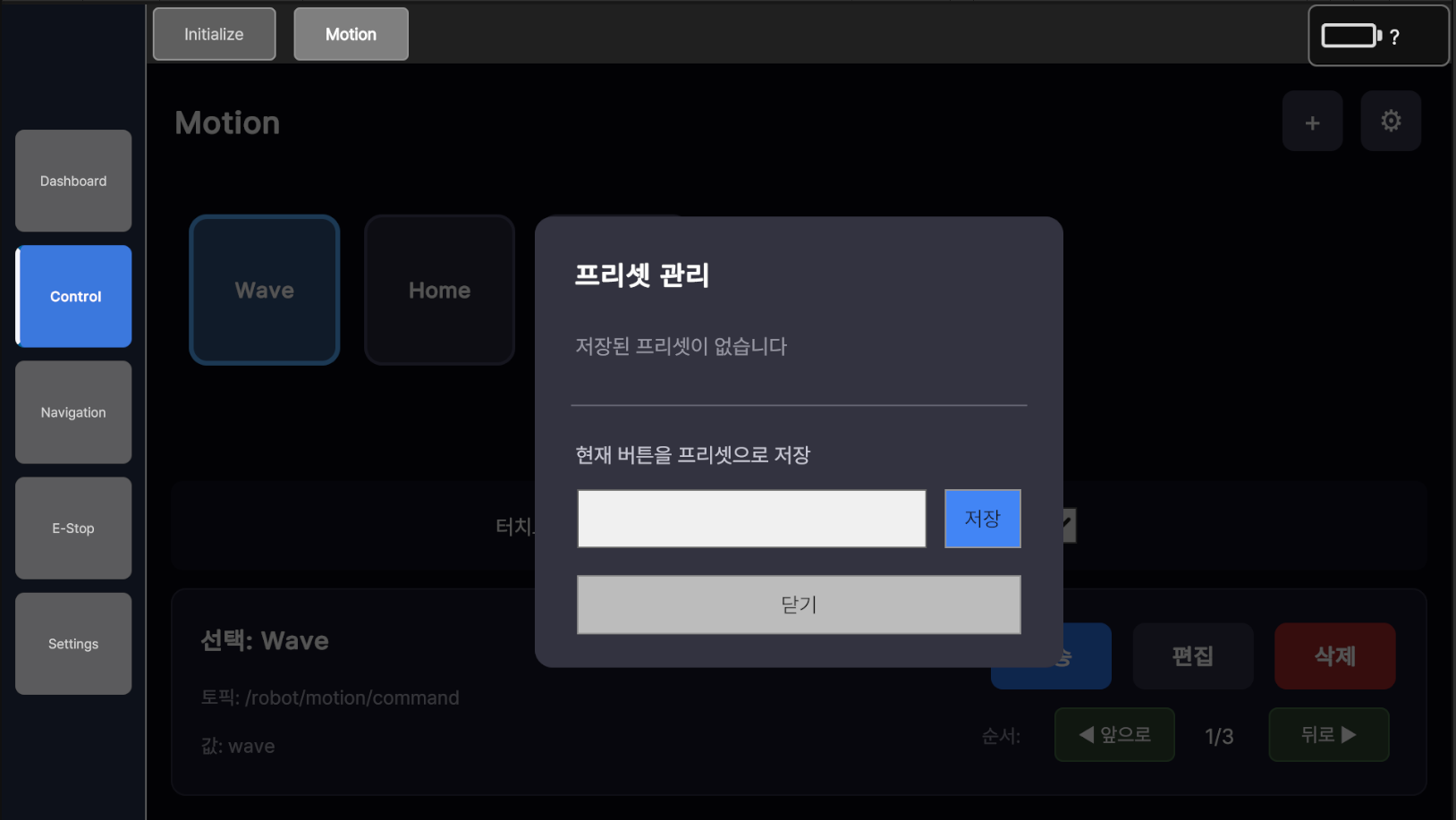Focus the preset name input field
1456x820 pixels.
(x=751, y=519)
